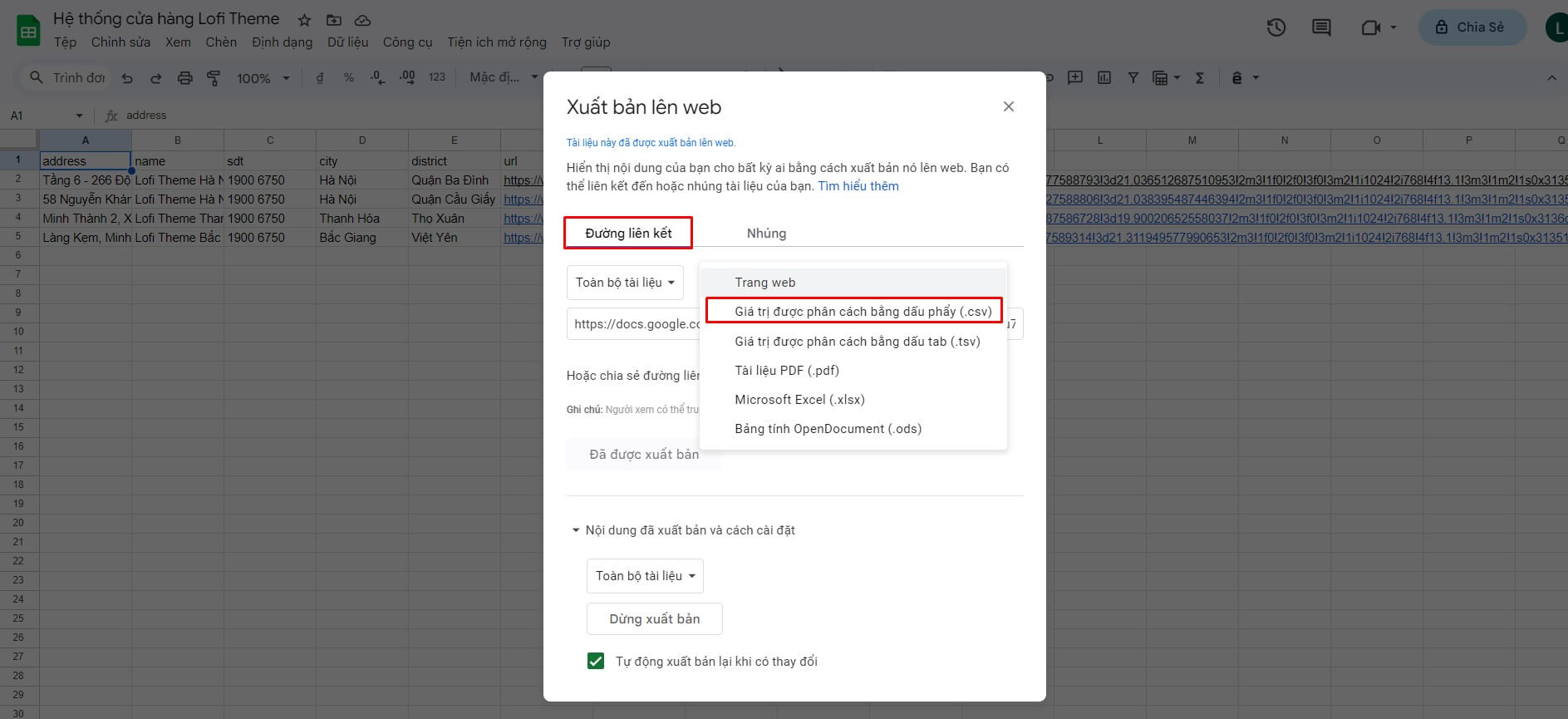The width and height of the screenshot is (1568, 719).
Task: Open the Toàn bộ tài liệu dropdown above Dừng xuất bản
Action: (645, 576)
